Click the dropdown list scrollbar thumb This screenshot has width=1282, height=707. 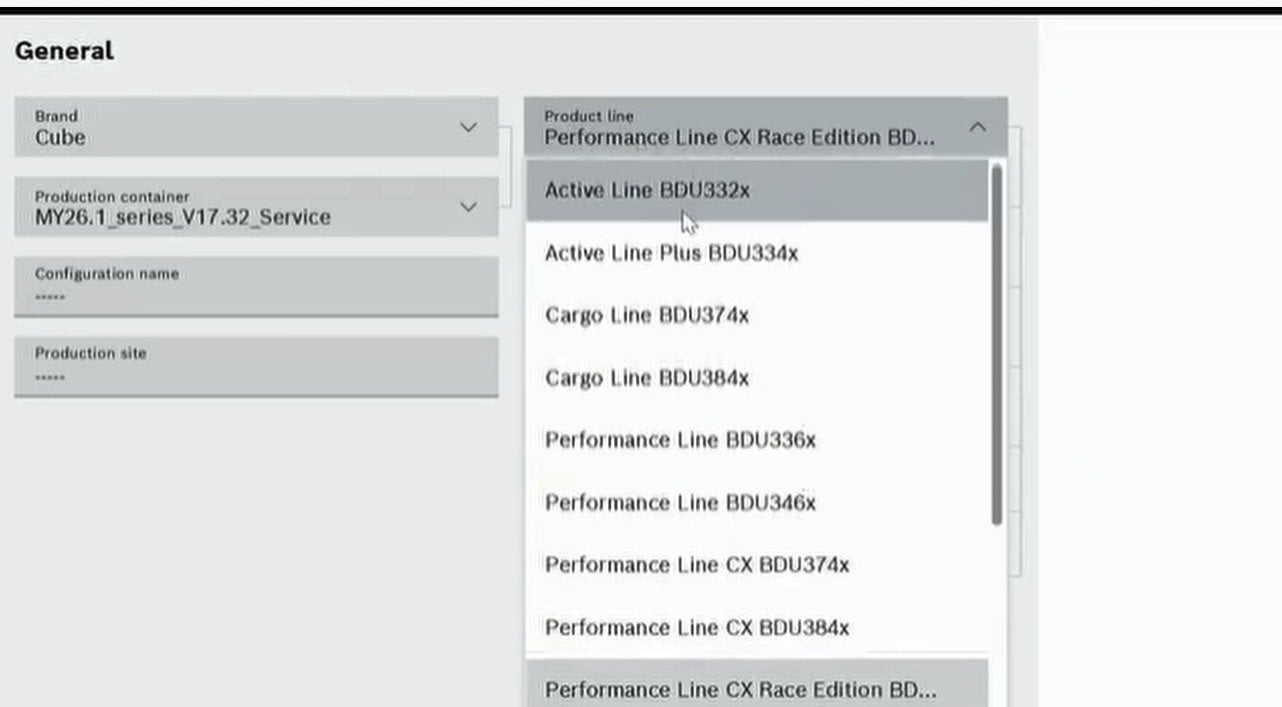pos(996,344)
